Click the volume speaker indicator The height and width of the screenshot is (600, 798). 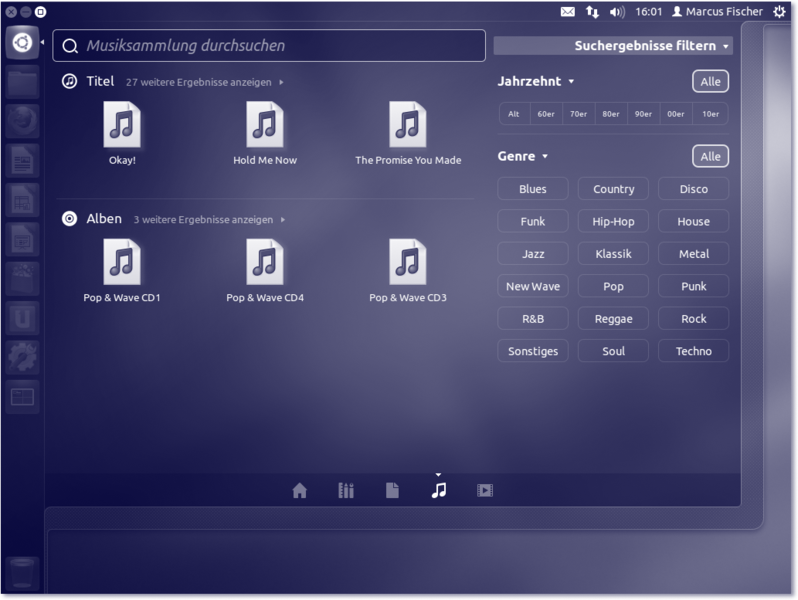[x=617, y=12]
